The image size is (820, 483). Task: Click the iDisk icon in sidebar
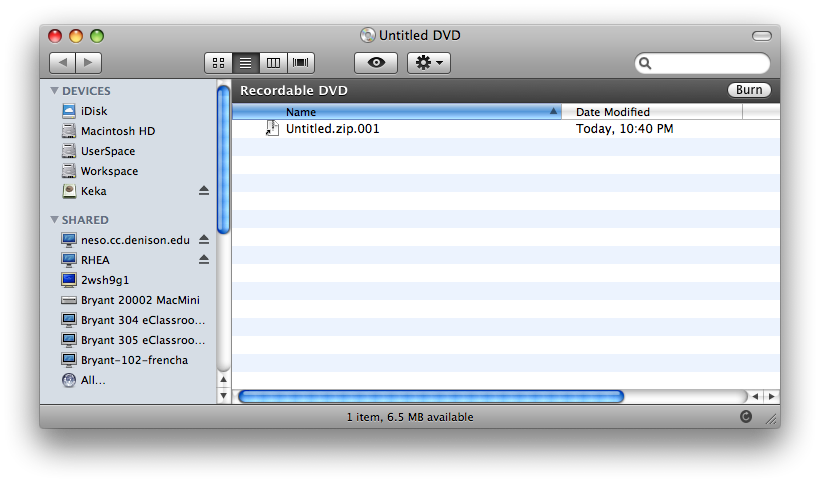click(x=69, y=111)
